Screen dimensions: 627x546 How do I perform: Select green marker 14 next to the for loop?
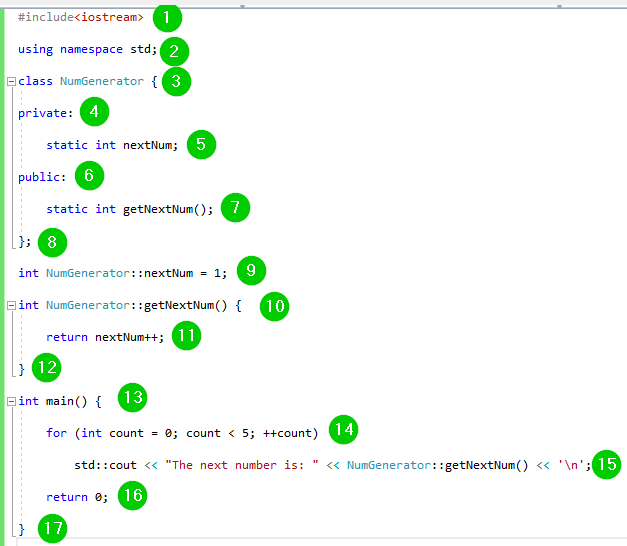[344, 431]
